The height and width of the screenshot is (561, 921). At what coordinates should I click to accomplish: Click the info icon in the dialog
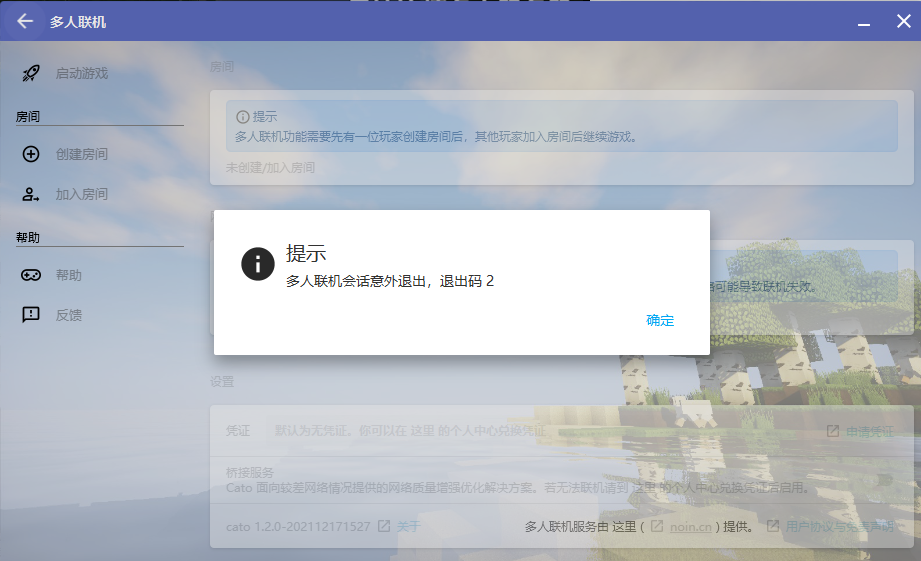258,264
